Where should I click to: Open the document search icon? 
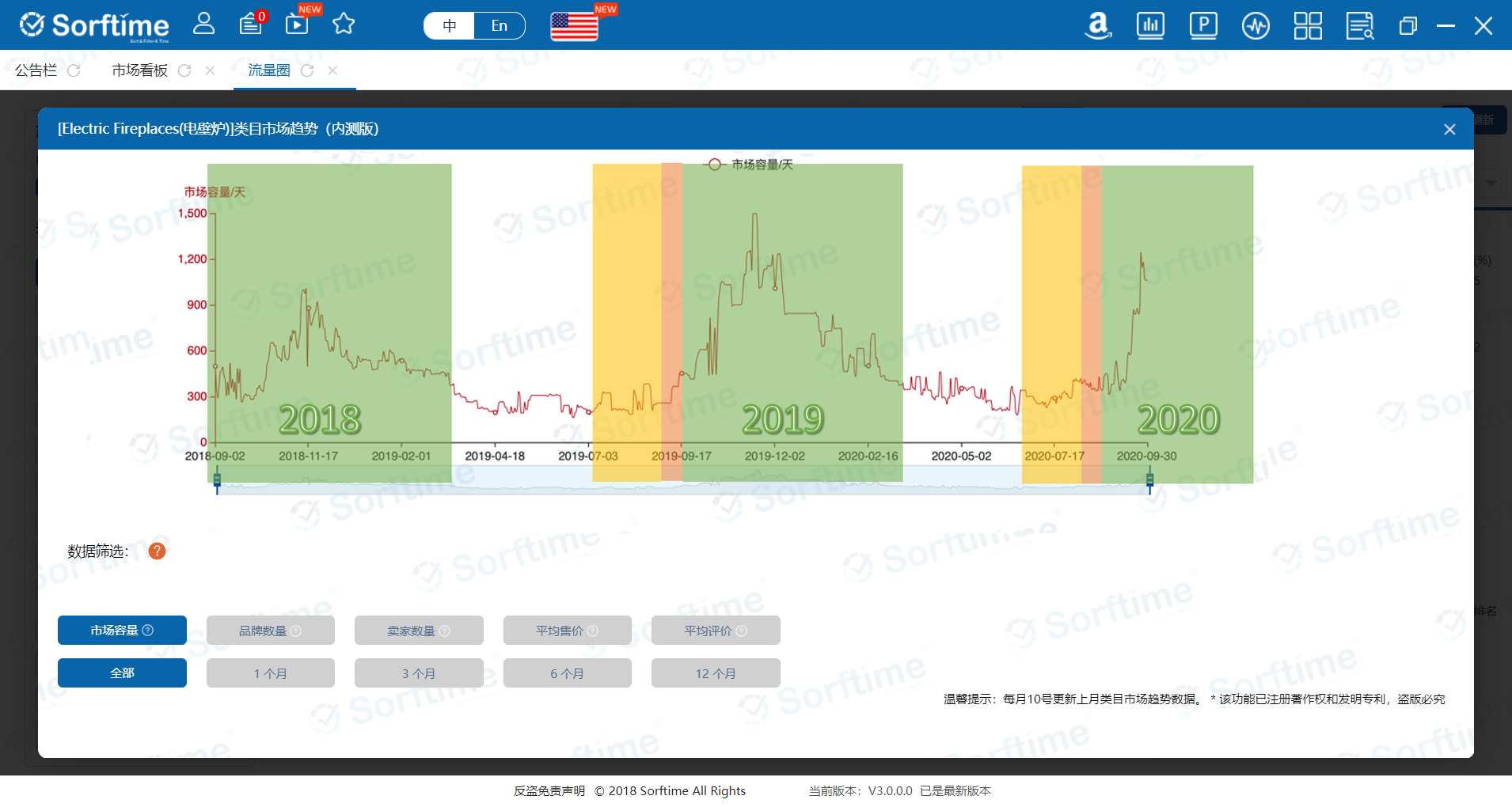pos(1360,25)
